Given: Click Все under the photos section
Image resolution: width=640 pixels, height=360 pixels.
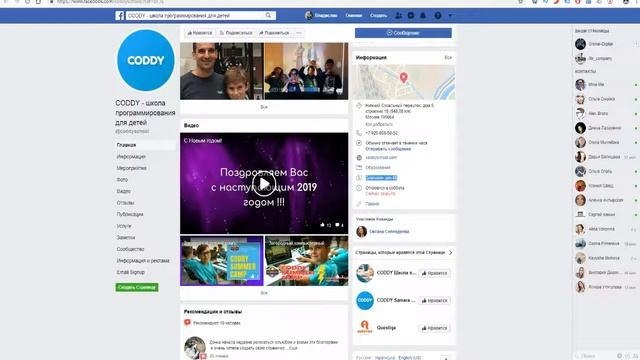Looking at the screenshot, I should 264,107.
